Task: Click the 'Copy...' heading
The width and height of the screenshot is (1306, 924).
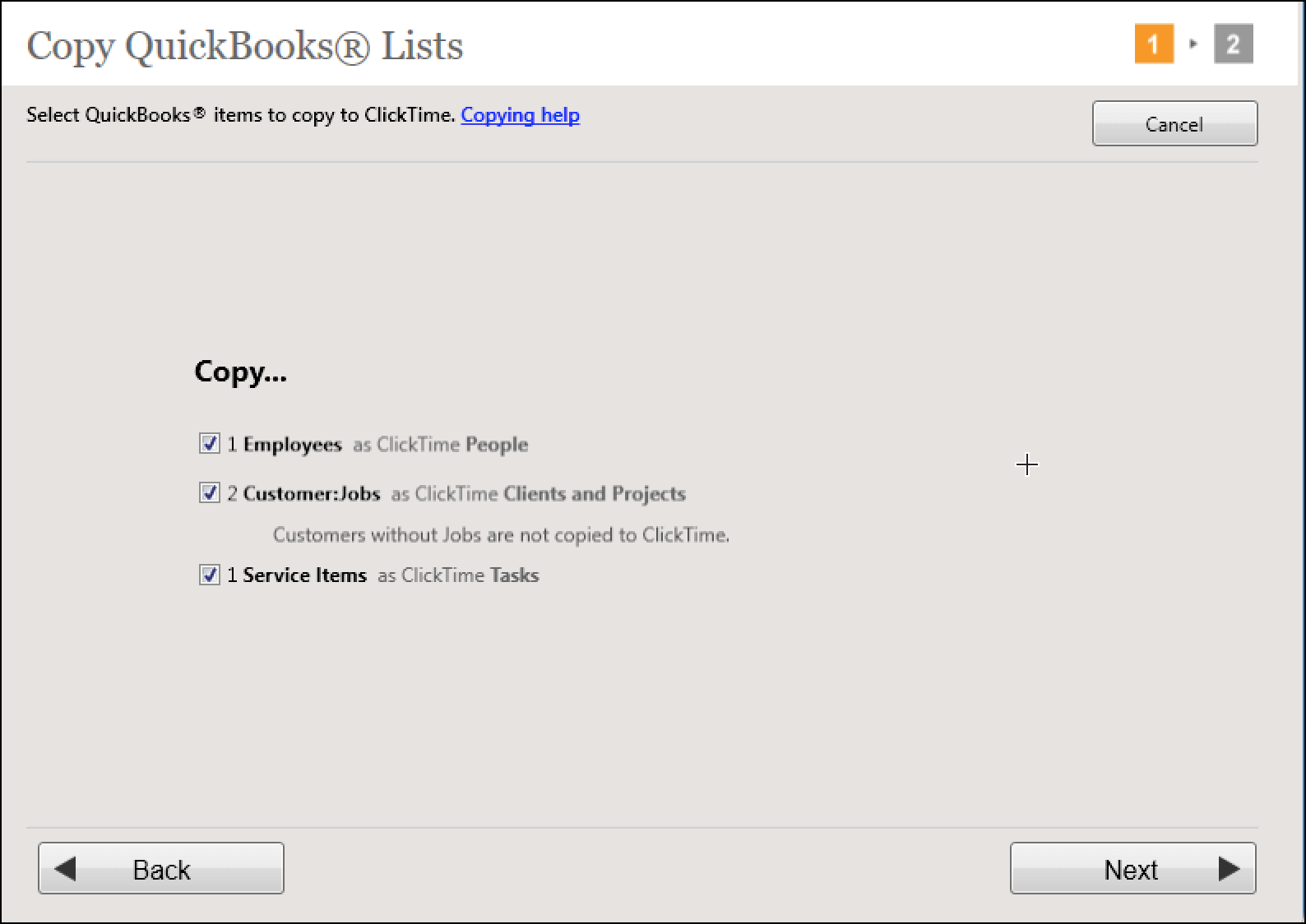Action: click(240, 372)
